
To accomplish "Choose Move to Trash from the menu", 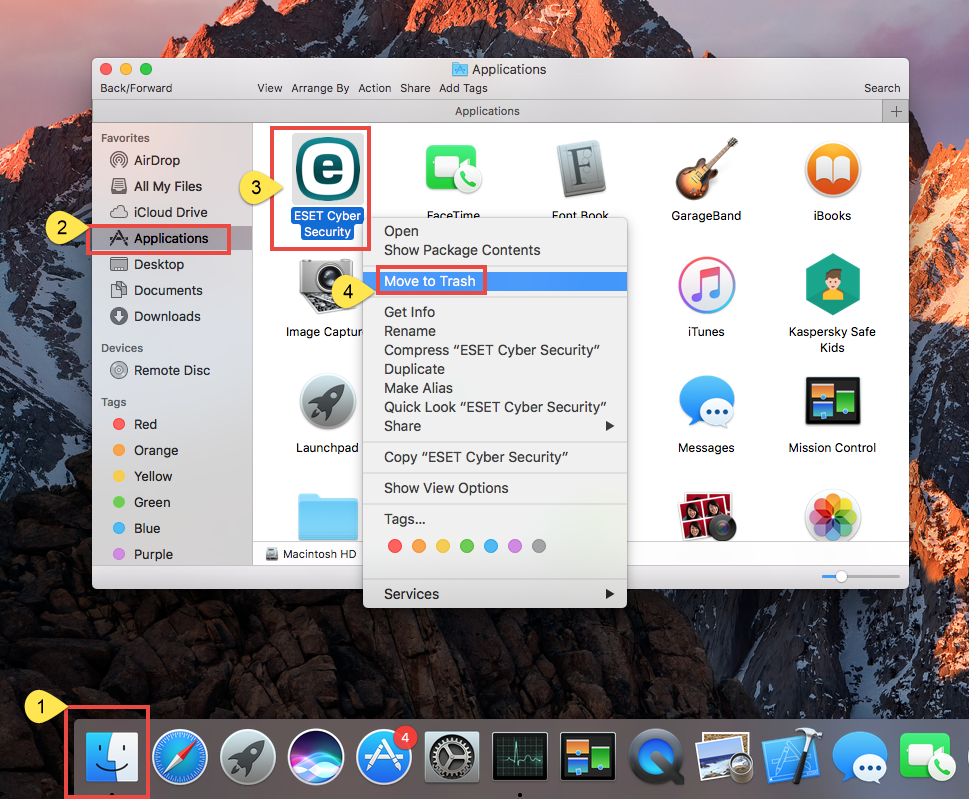I will pyautogui.click(x=431, y=280).
